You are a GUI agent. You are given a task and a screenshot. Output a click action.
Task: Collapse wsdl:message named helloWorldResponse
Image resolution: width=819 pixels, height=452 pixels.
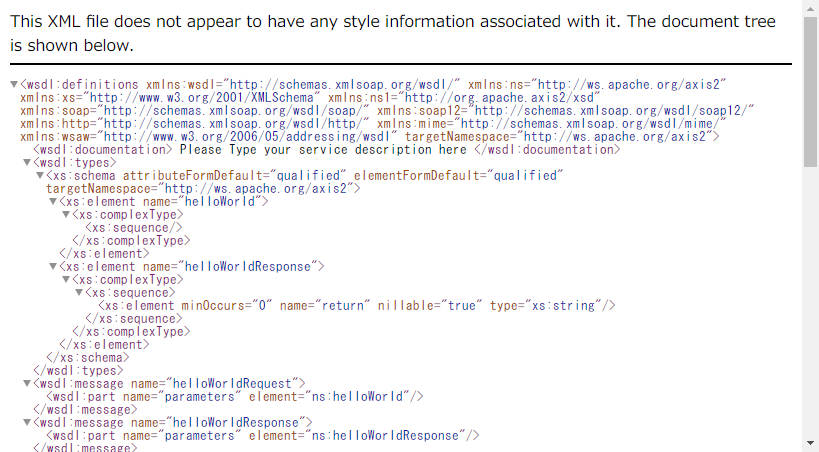(x=27, y=422)
